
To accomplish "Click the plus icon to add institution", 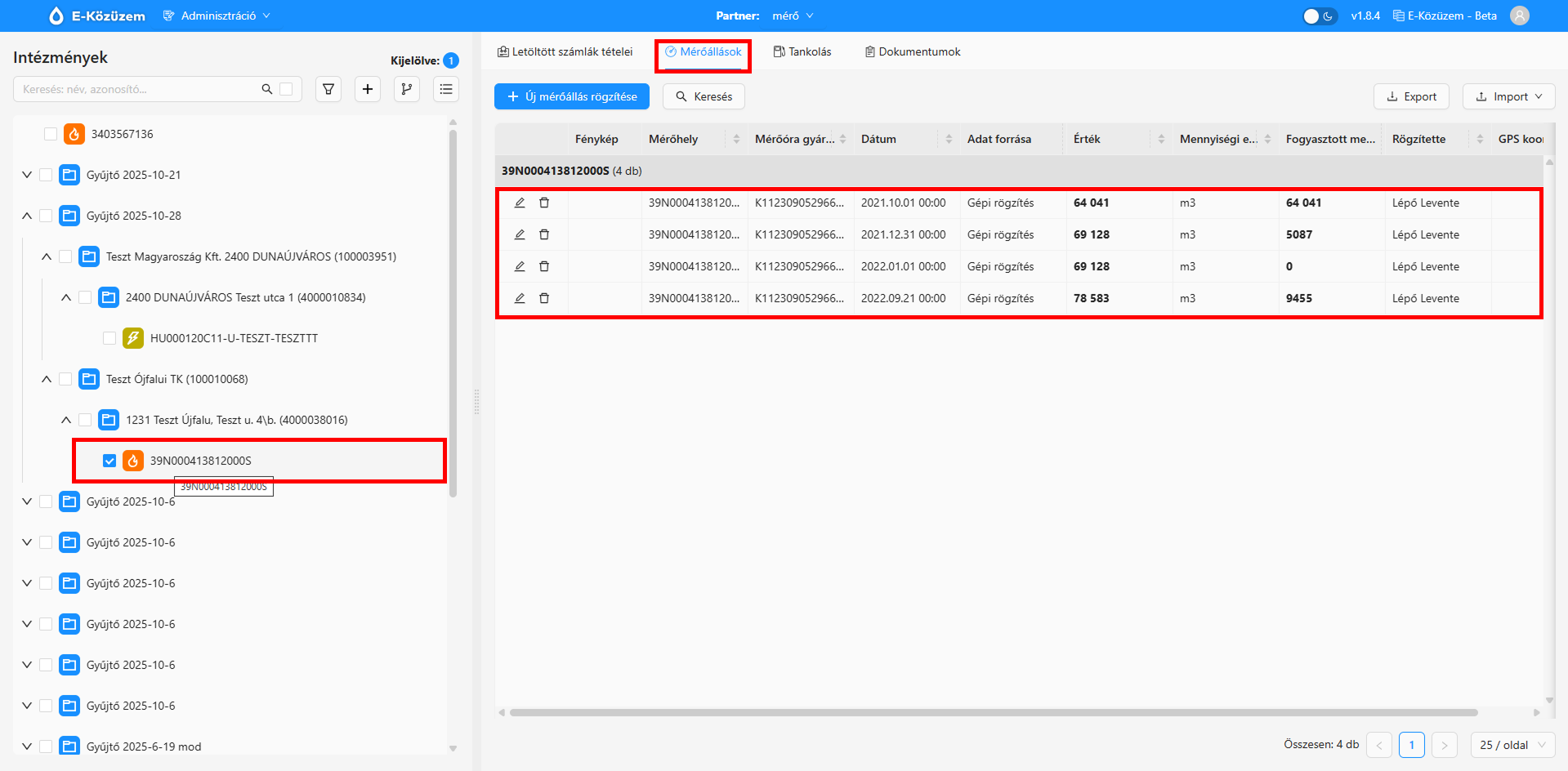I will [368, 89].
